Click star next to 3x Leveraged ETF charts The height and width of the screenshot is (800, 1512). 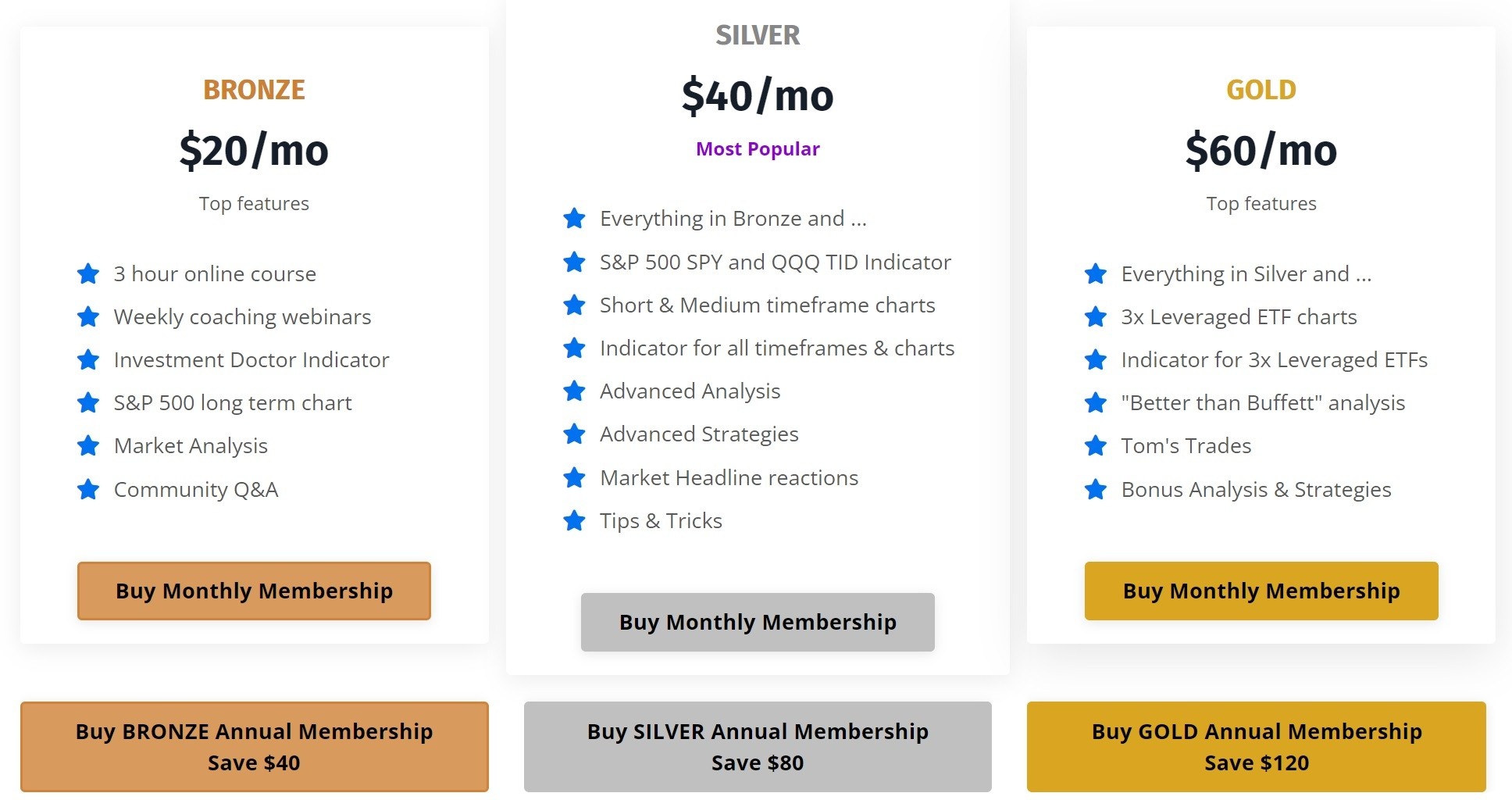1096,317
